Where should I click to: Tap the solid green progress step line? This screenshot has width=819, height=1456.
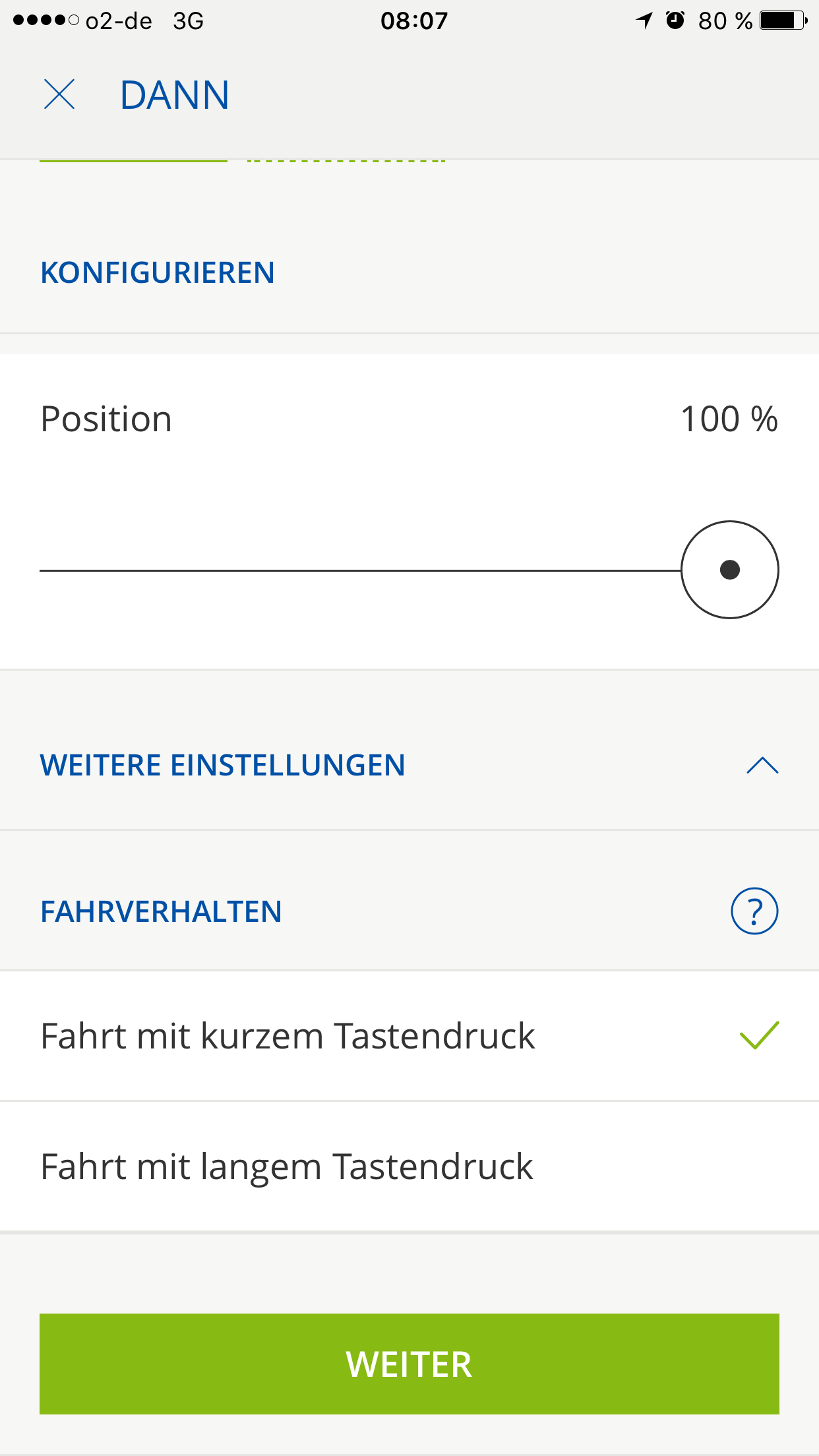pos(133,160)
